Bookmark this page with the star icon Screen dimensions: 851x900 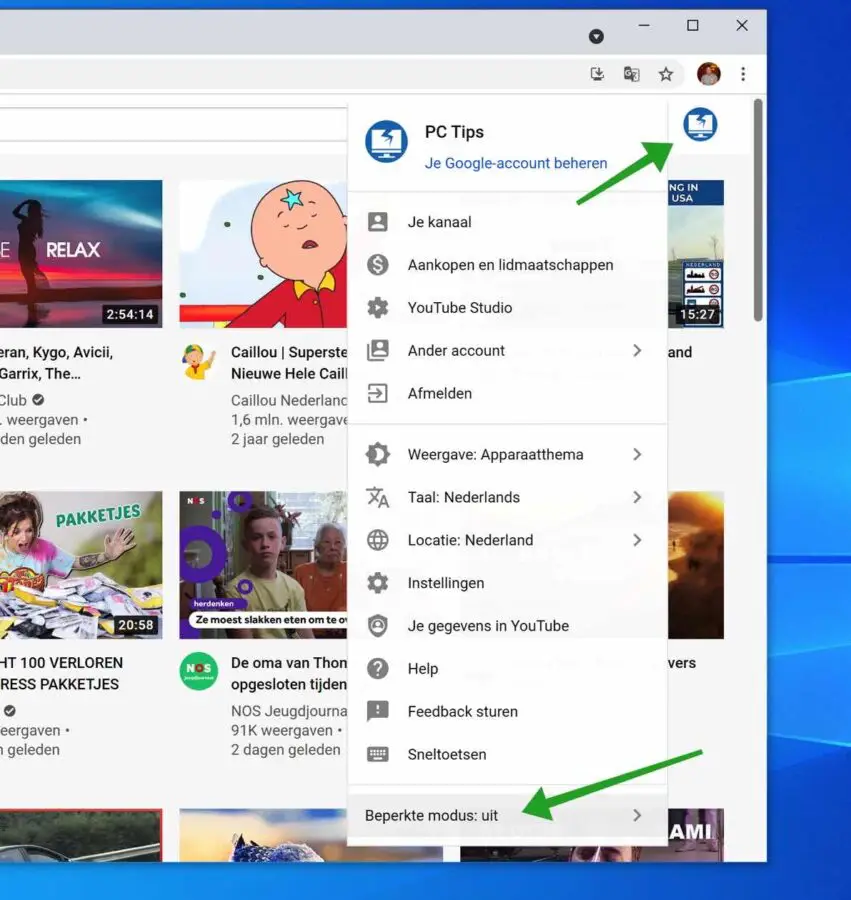click(666, 73)
